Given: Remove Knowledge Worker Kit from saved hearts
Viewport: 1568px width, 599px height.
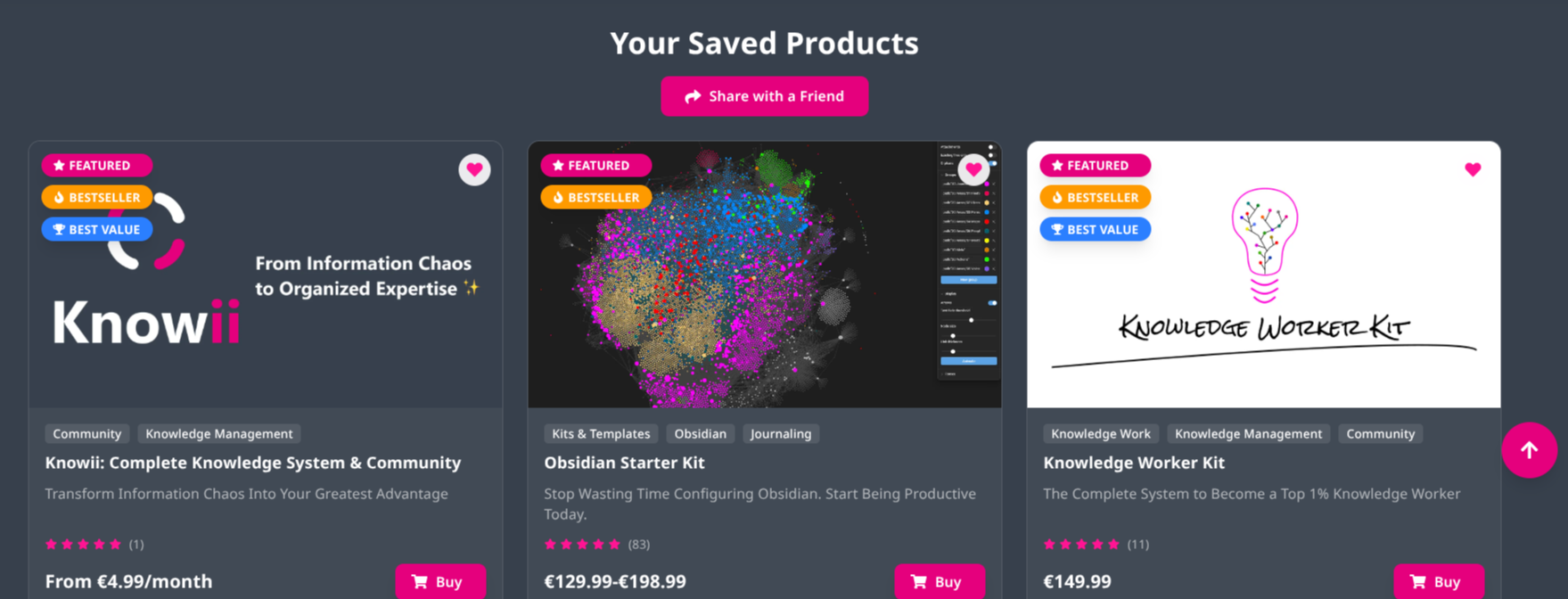Looking at the screenshot, I should click(1473, 169).
